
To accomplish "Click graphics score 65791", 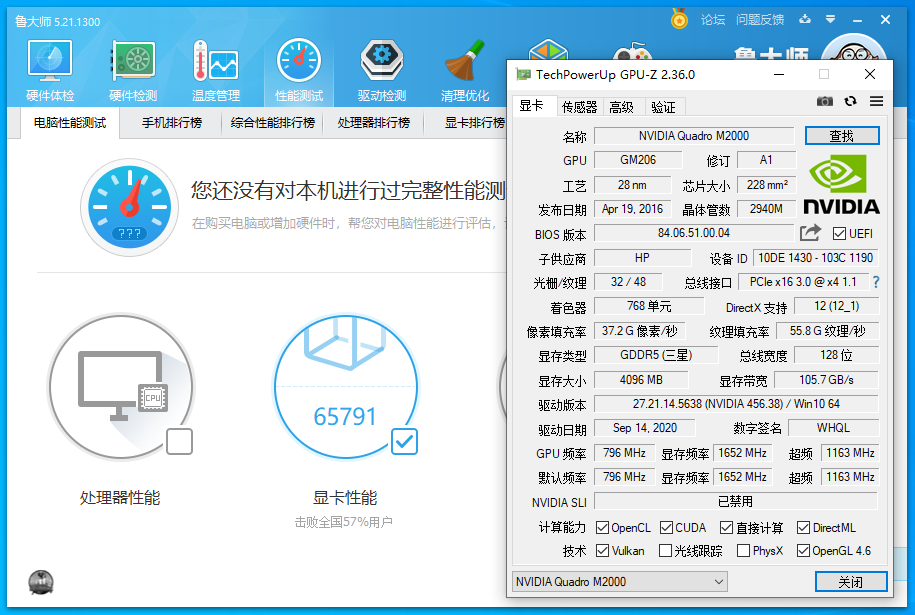I will point(345,417).
